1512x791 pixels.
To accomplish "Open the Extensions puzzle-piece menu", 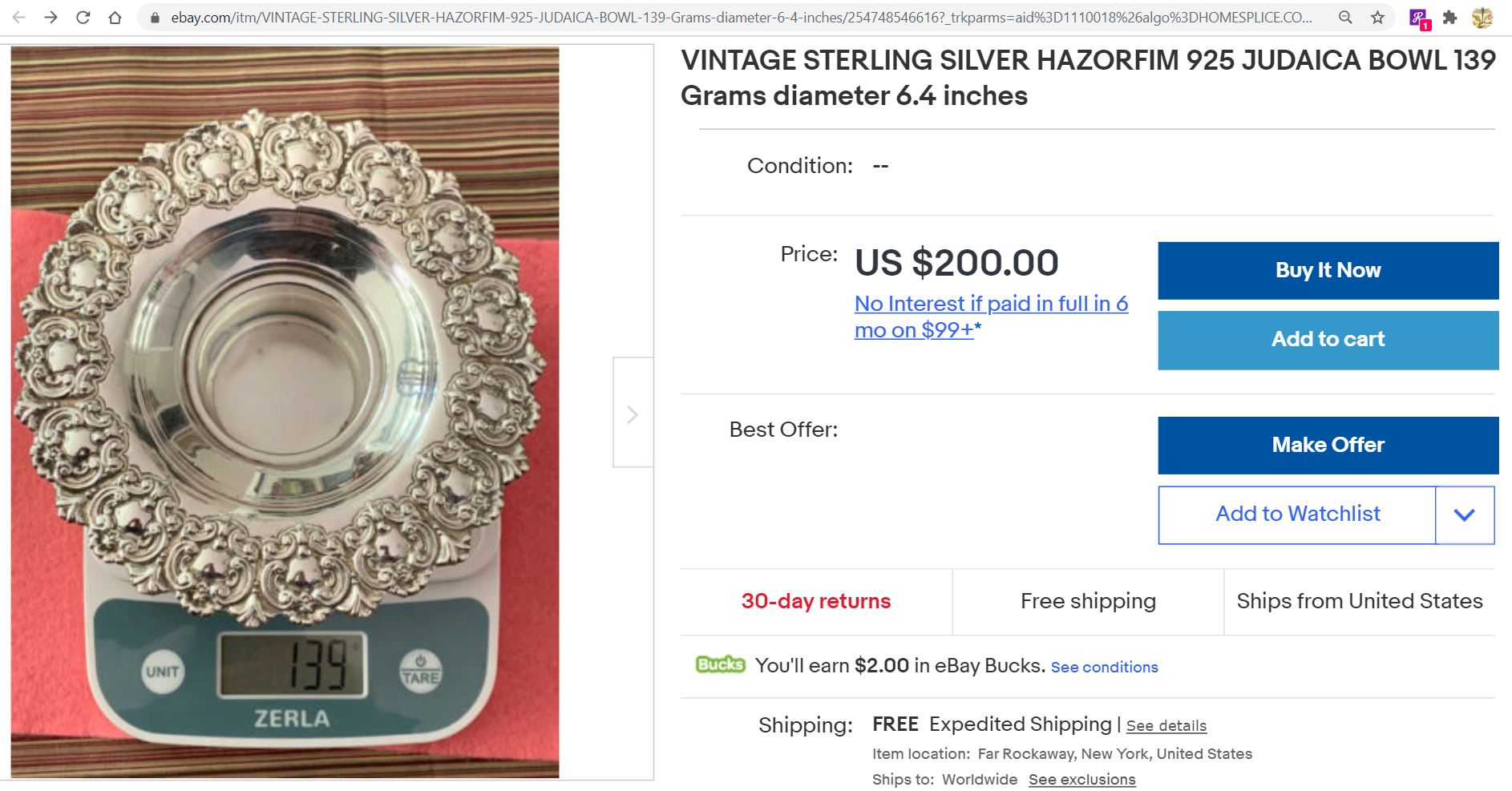I will (1449, 17).
